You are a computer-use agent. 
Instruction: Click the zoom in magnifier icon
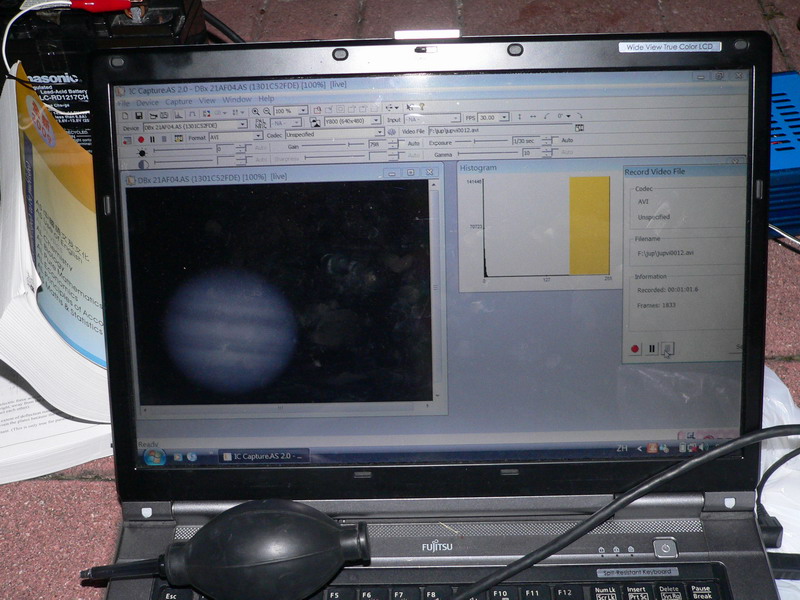coord(254,111)
